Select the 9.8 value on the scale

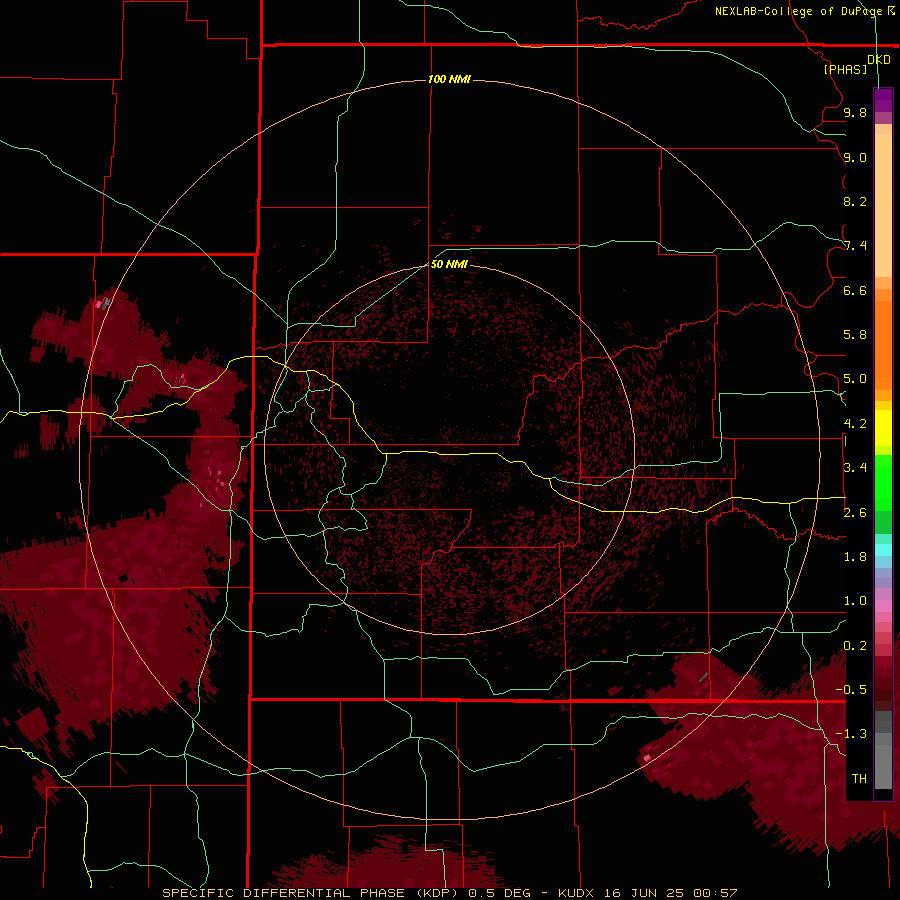click(855, 112)
